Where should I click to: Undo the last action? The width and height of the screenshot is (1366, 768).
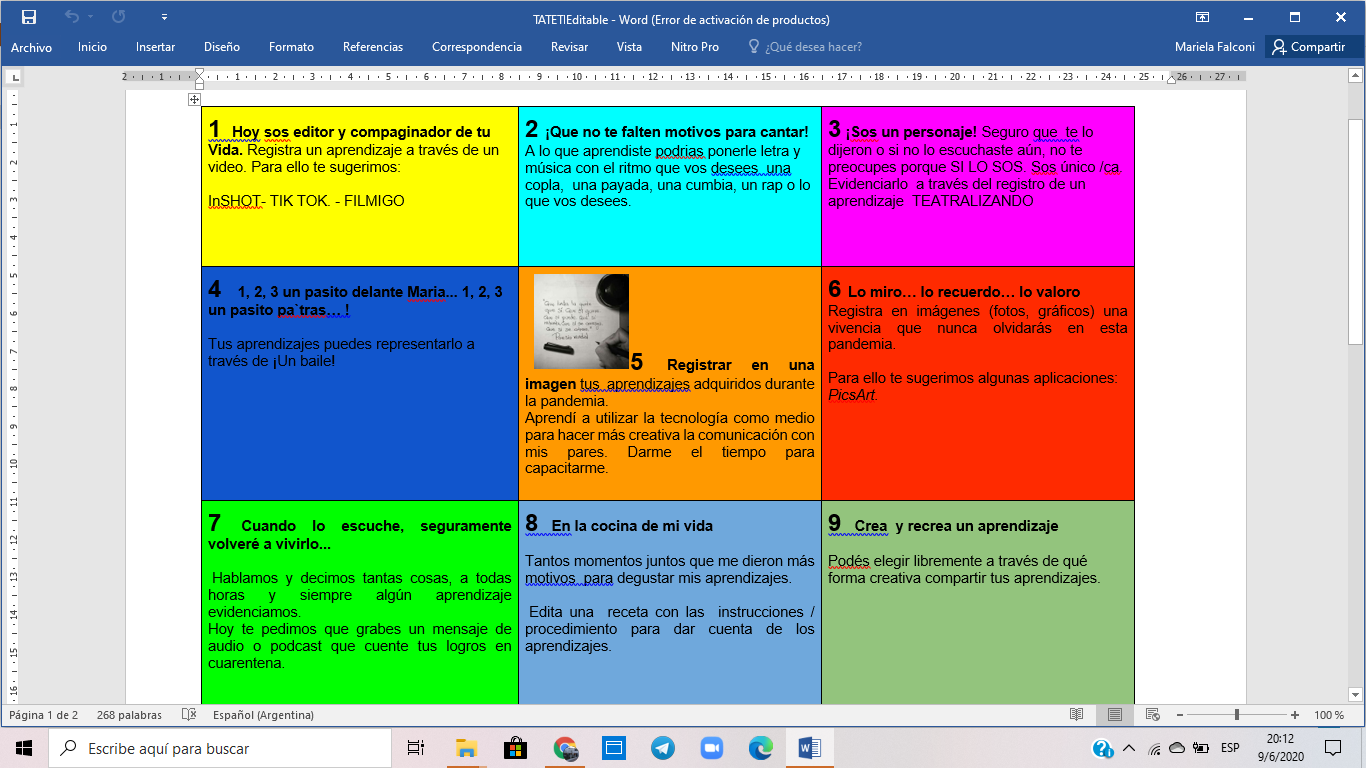tap(71, 17)
